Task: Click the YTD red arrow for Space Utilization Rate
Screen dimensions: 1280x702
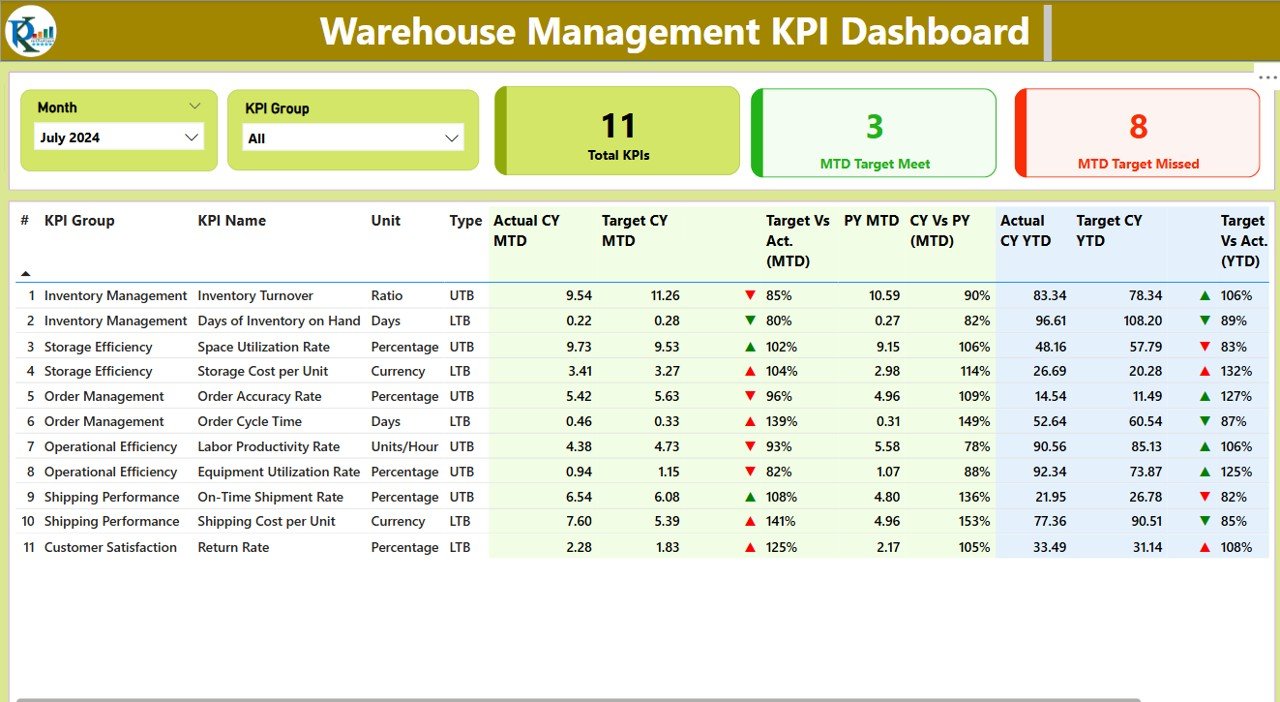Action: (1205, 347)
